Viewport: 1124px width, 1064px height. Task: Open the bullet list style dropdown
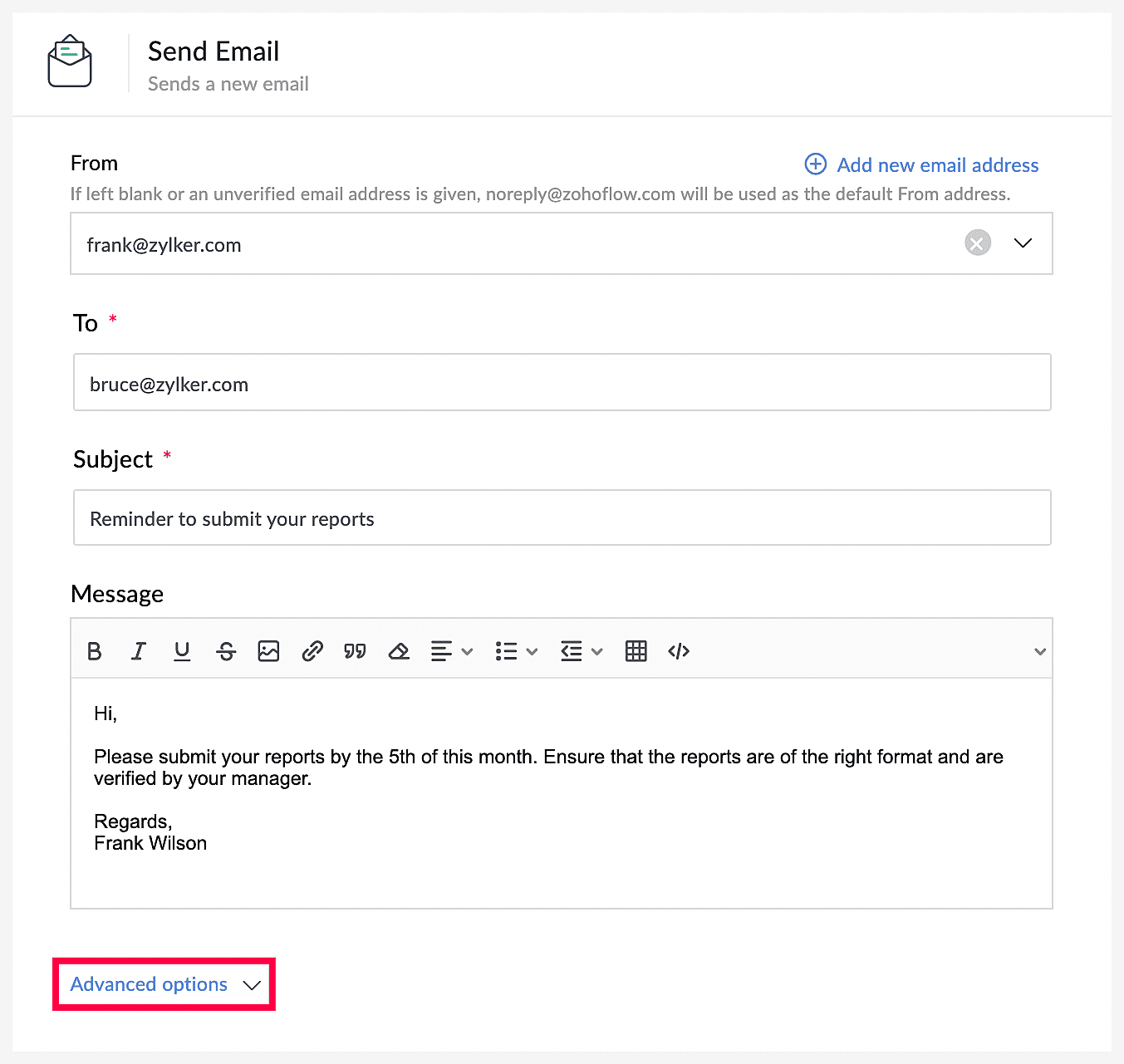click(516, 651)
